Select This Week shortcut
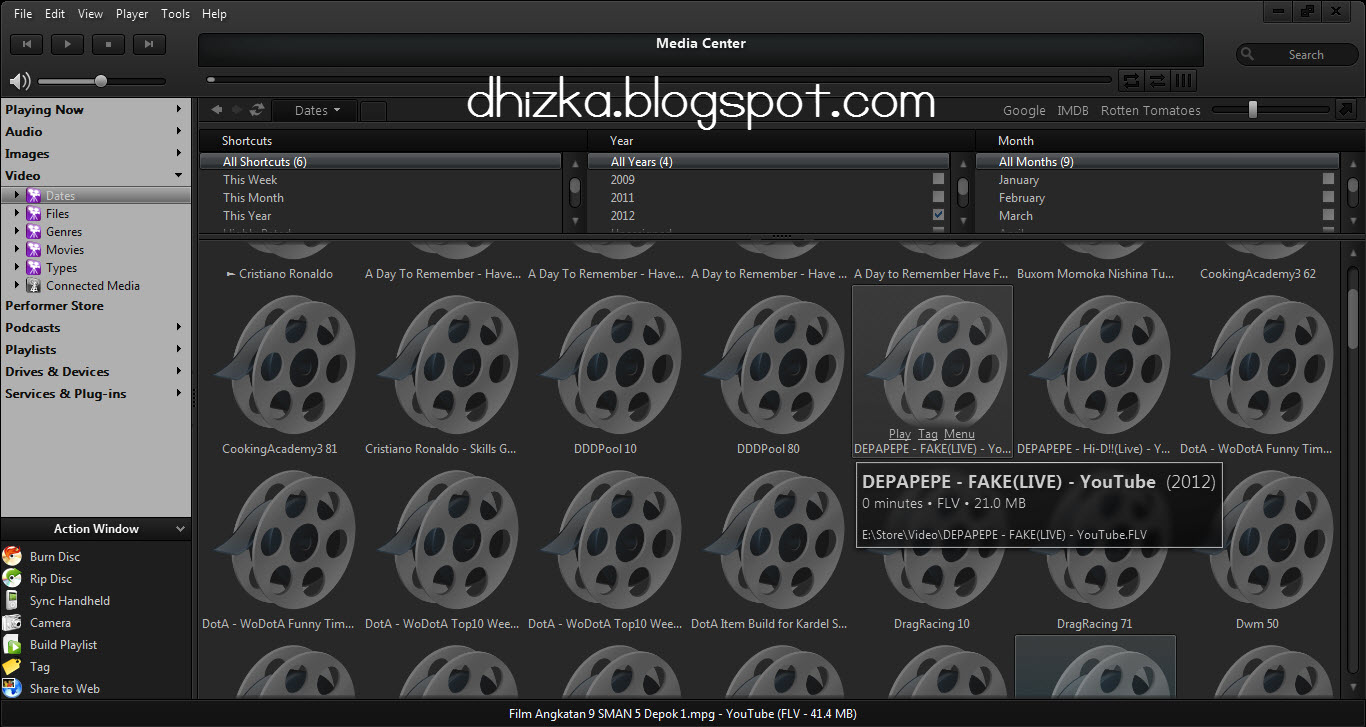 click(x=250, y=180)
